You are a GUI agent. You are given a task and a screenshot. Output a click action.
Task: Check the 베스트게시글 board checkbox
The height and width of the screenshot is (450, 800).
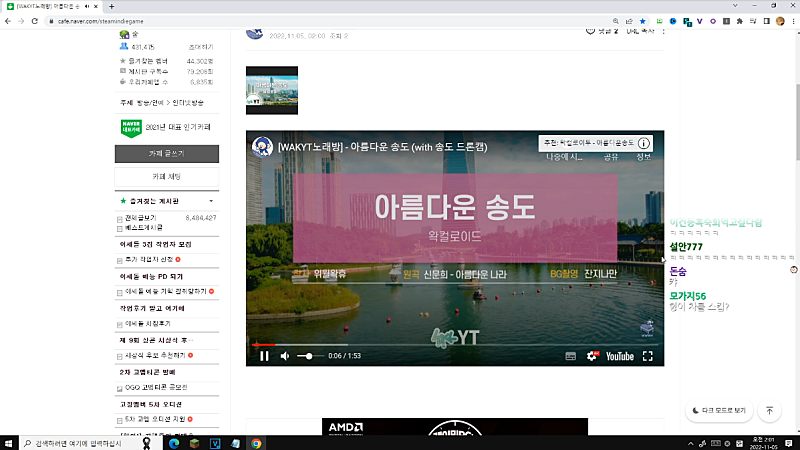tap(120, 228)
